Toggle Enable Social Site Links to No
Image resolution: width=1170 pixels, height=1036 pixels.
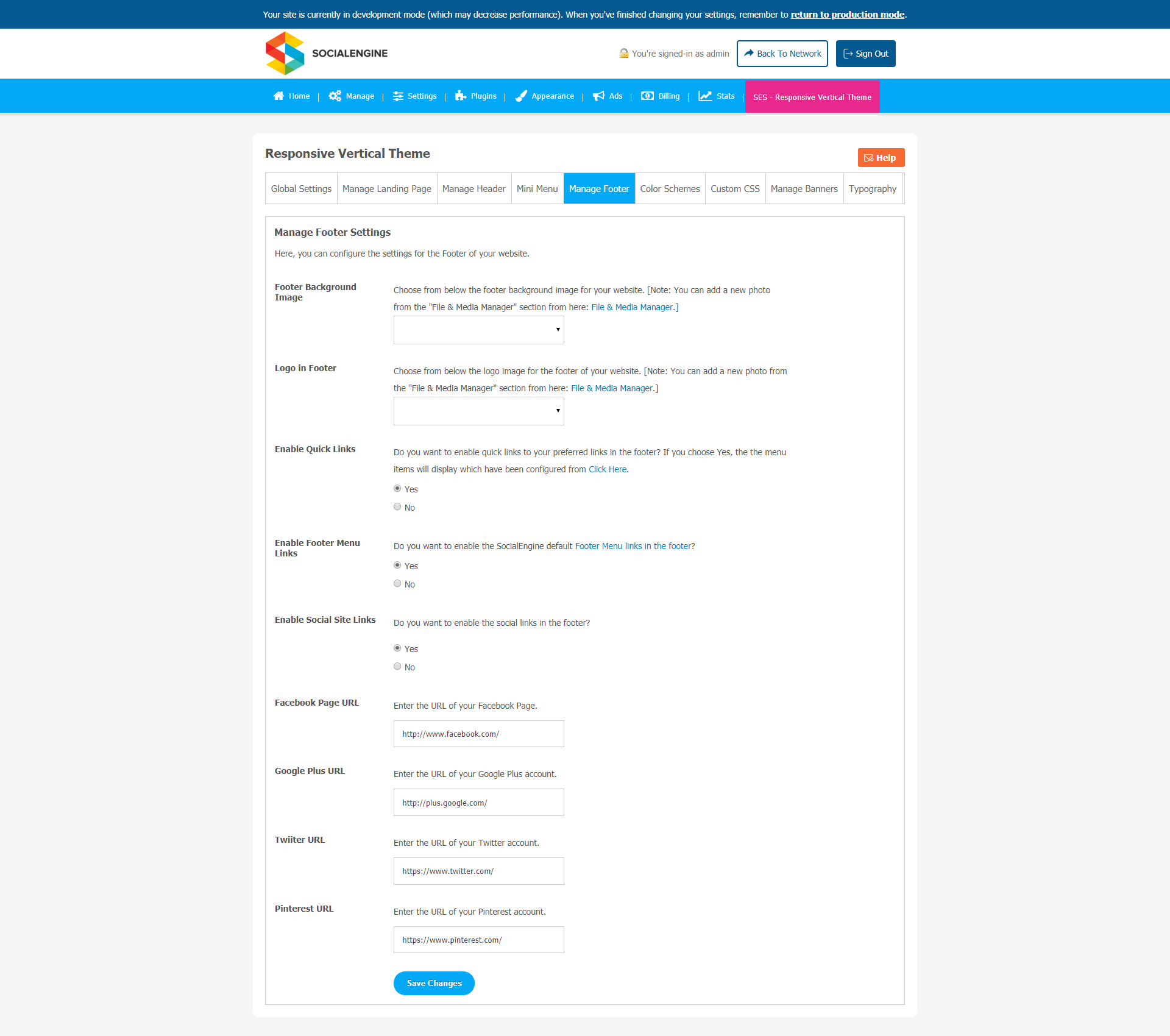point(398,667)
